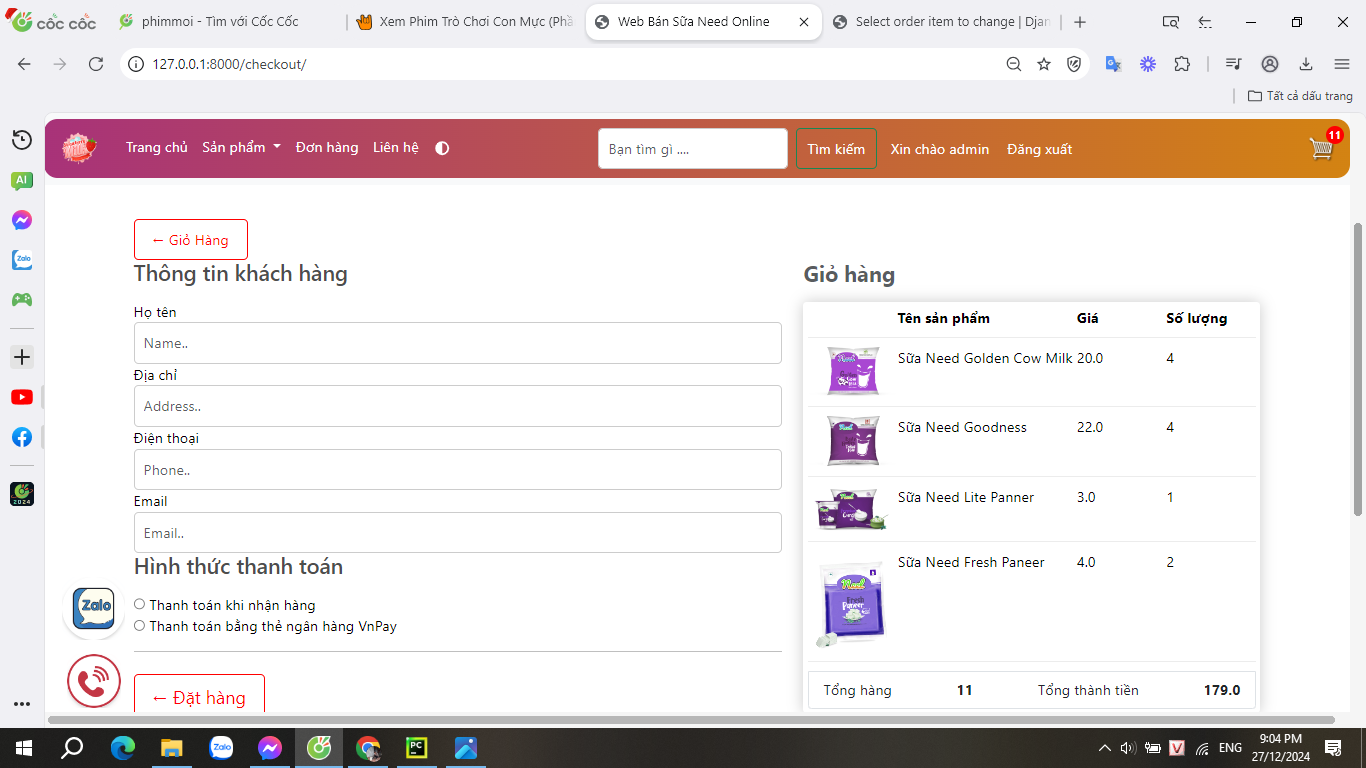The height and width of the screenshot is (768, 1366).
Task: Select Thanh toán bằng thẻ ngân hàng VnPay
Action: (140, 626)
